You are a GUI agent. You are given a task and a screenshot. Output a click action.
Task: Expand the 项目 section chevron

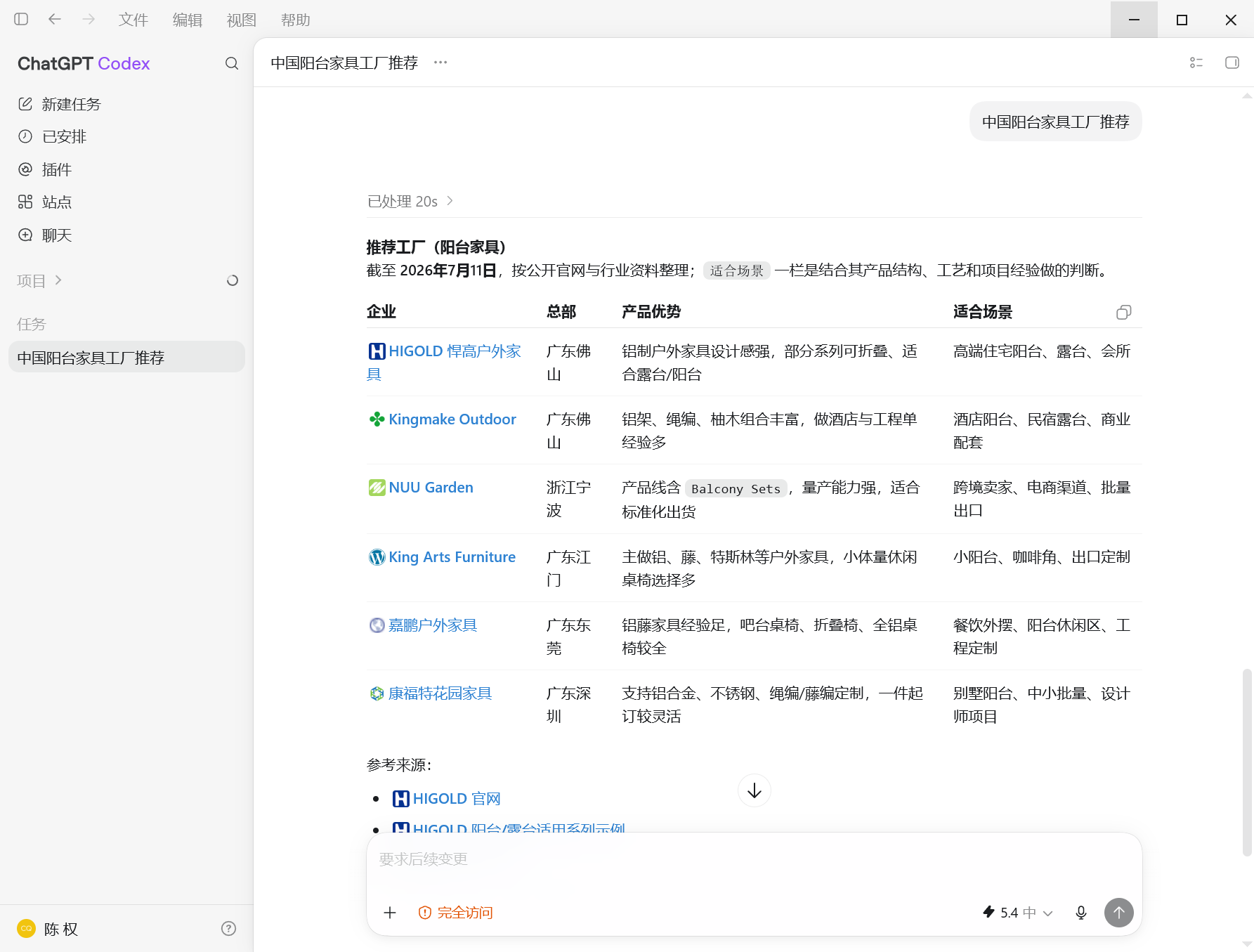tap(58, 280)
